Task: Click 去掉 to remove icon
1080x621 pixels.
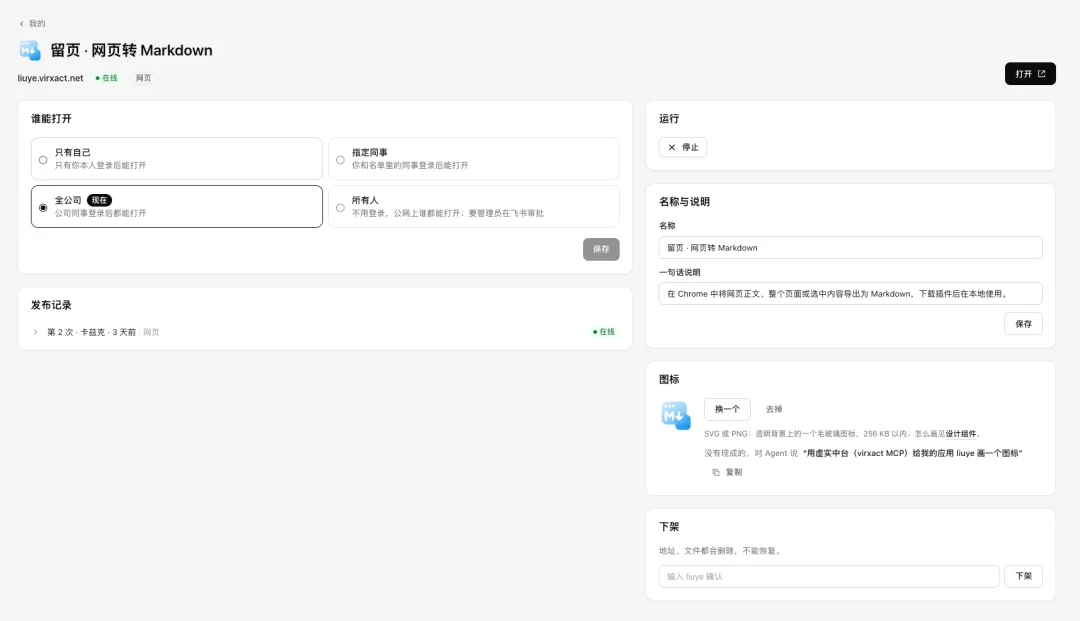Action: (774, 409)
